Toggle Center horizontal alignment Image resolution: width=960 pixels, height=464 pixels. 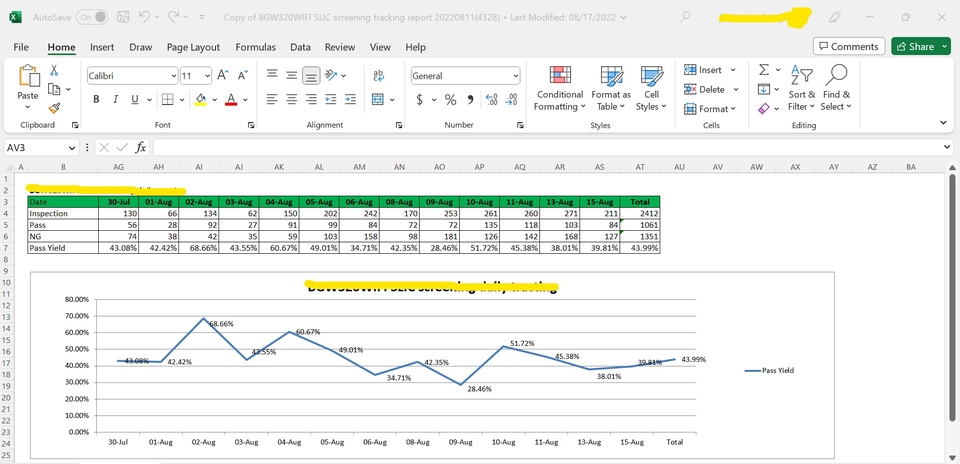[x=292, y=99]
